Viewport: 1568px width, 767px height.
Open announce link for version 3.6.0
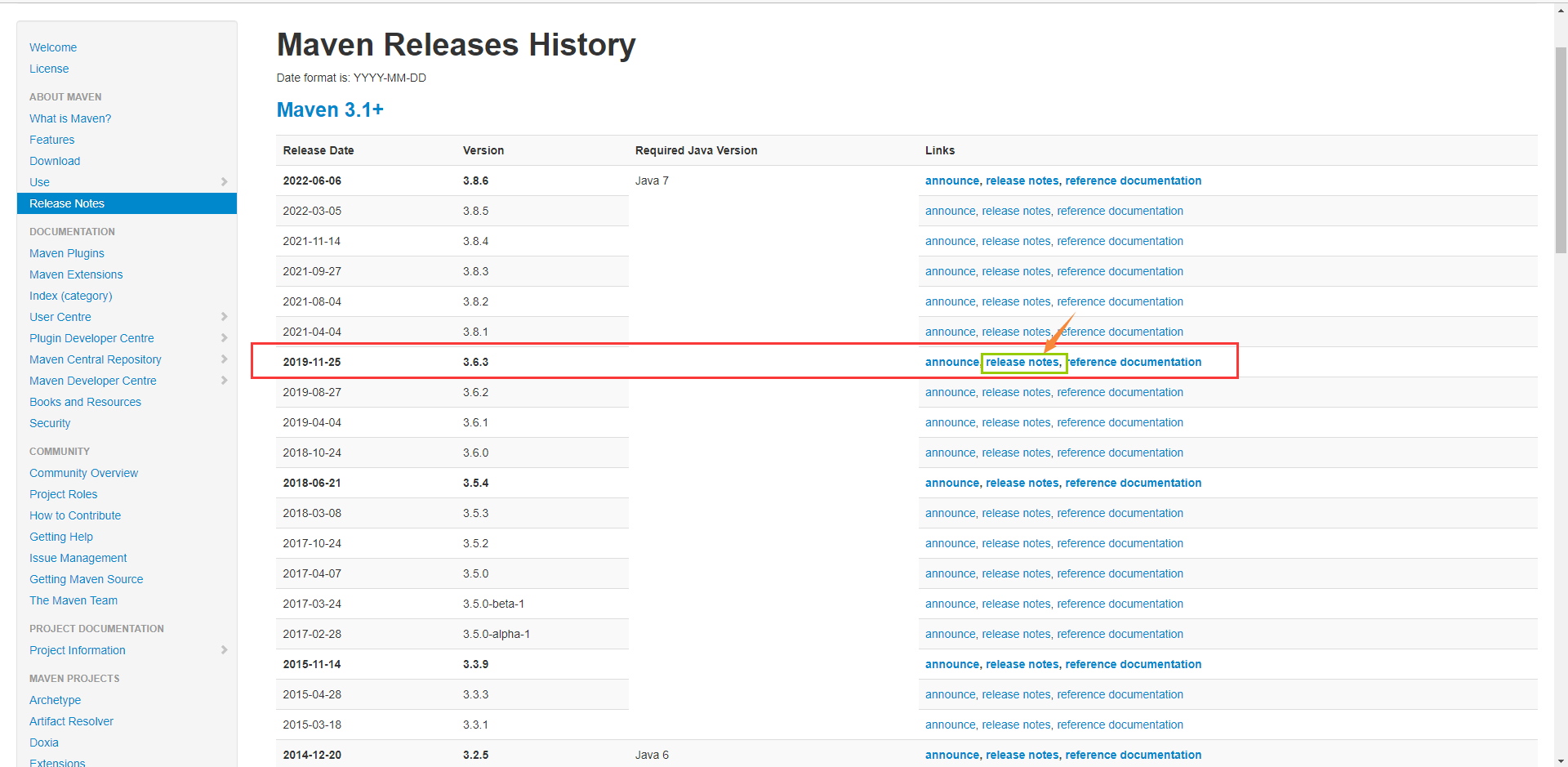pyautogui.click(x=950, y=453)
